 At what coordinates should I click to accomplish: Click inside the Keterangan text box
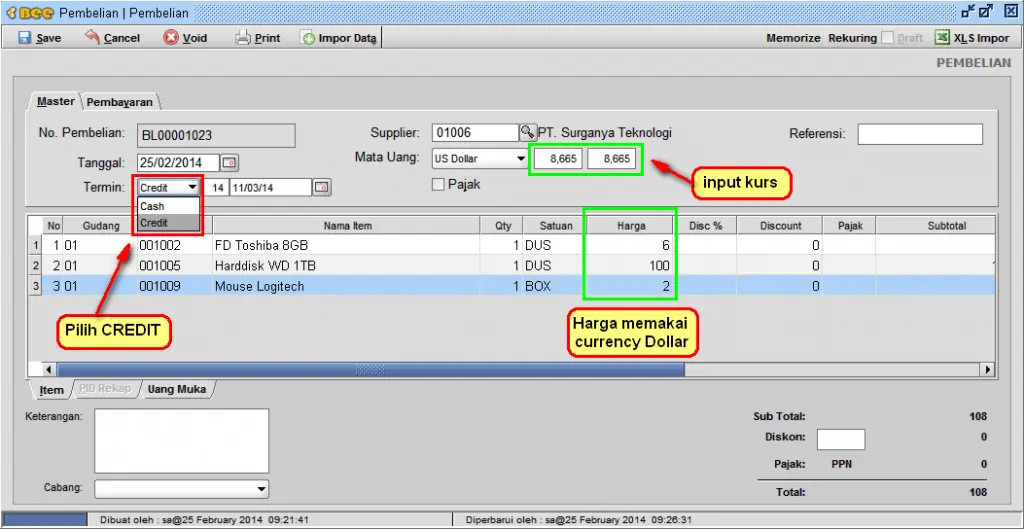(181, 440)
